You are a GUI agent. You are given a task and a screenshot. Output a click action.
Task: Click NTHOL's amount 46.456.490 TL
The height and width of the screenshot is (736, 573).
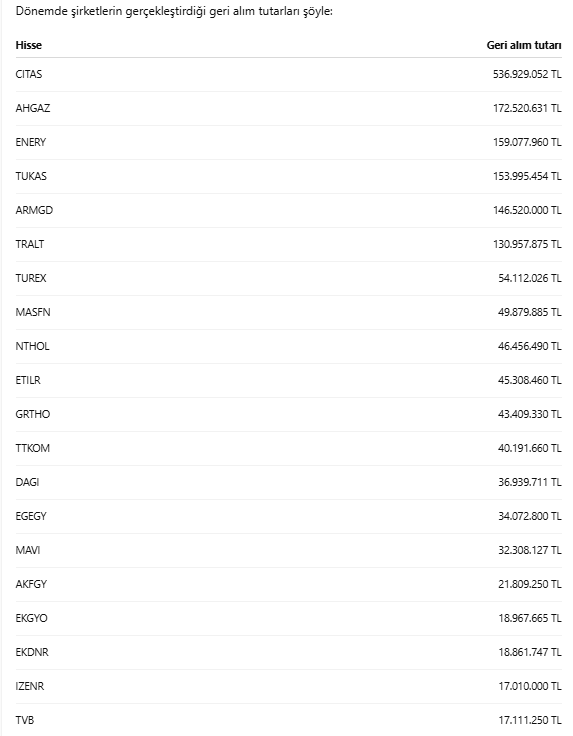pos(529,346)
